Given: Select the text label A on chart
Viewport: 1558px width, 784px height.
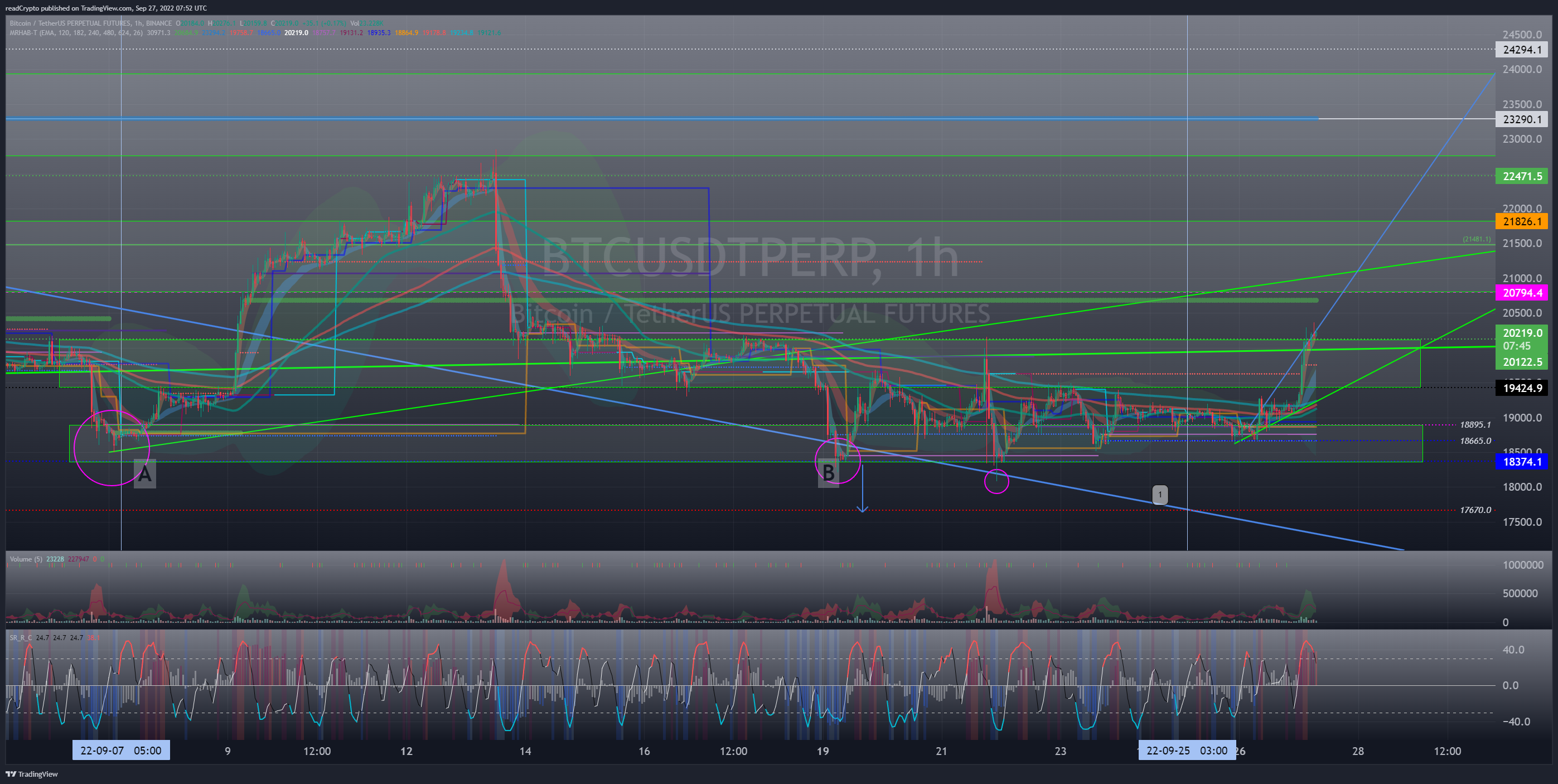Looking at the screenshot, I should pyautogui.click(x=144, y=473).
